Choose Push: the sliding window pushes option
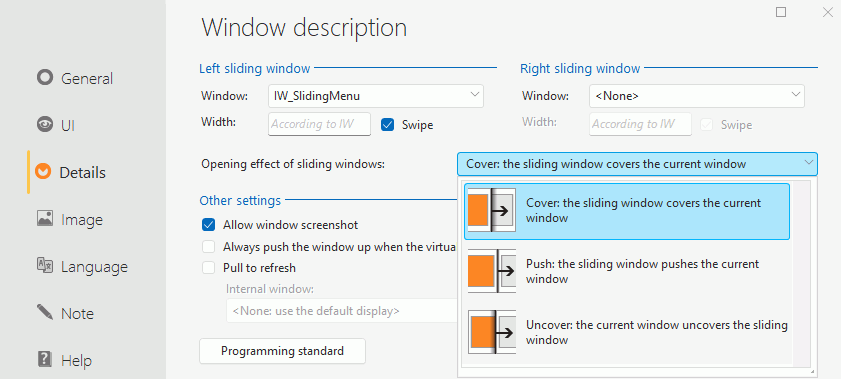 627,271
